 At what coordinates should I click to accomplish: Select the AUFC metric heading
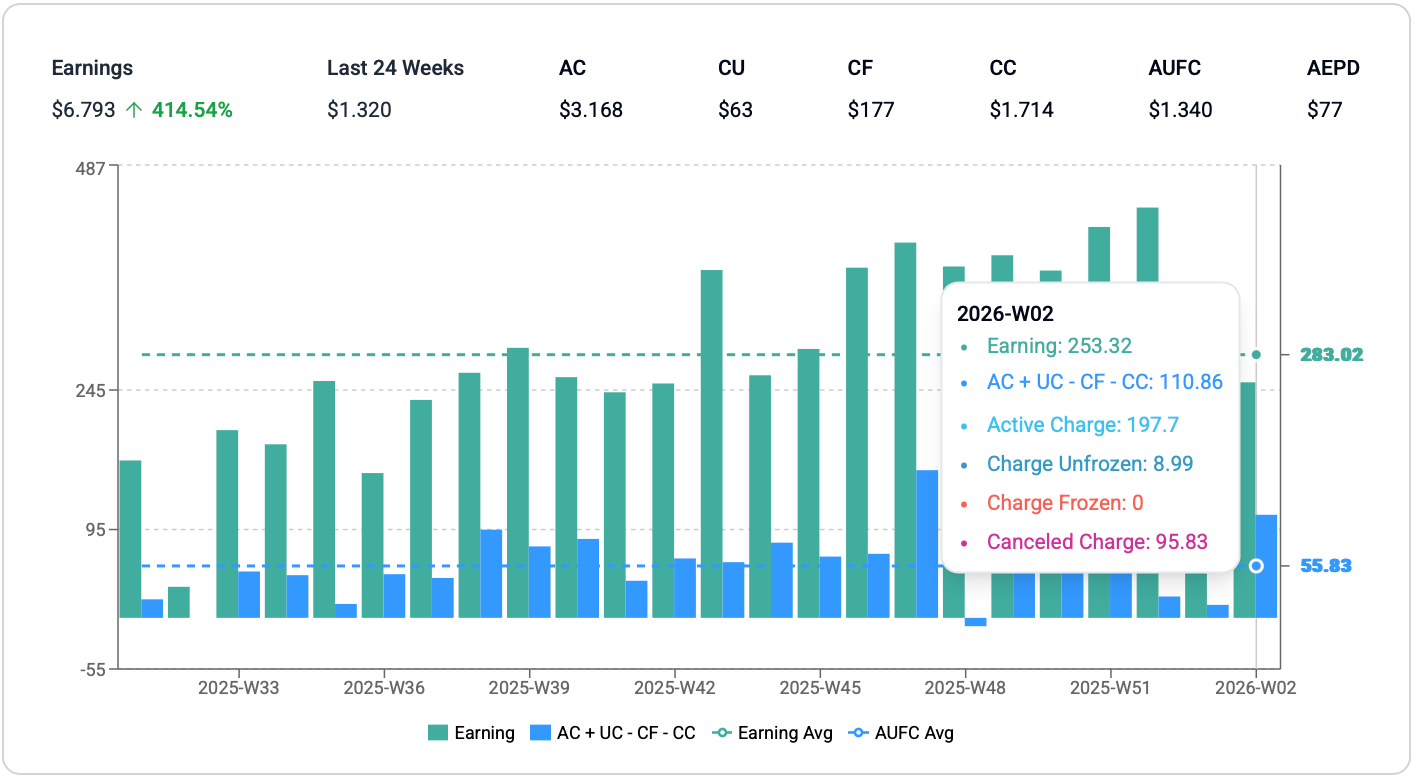pyautogui.click(x=1174, y=68)
